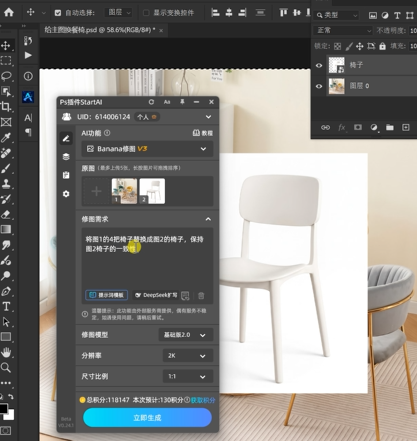The width and height of the screenshot is (417, 441).
Task: Click the Aa button in StartAI title bar
Action: click(x=167, y=102)
